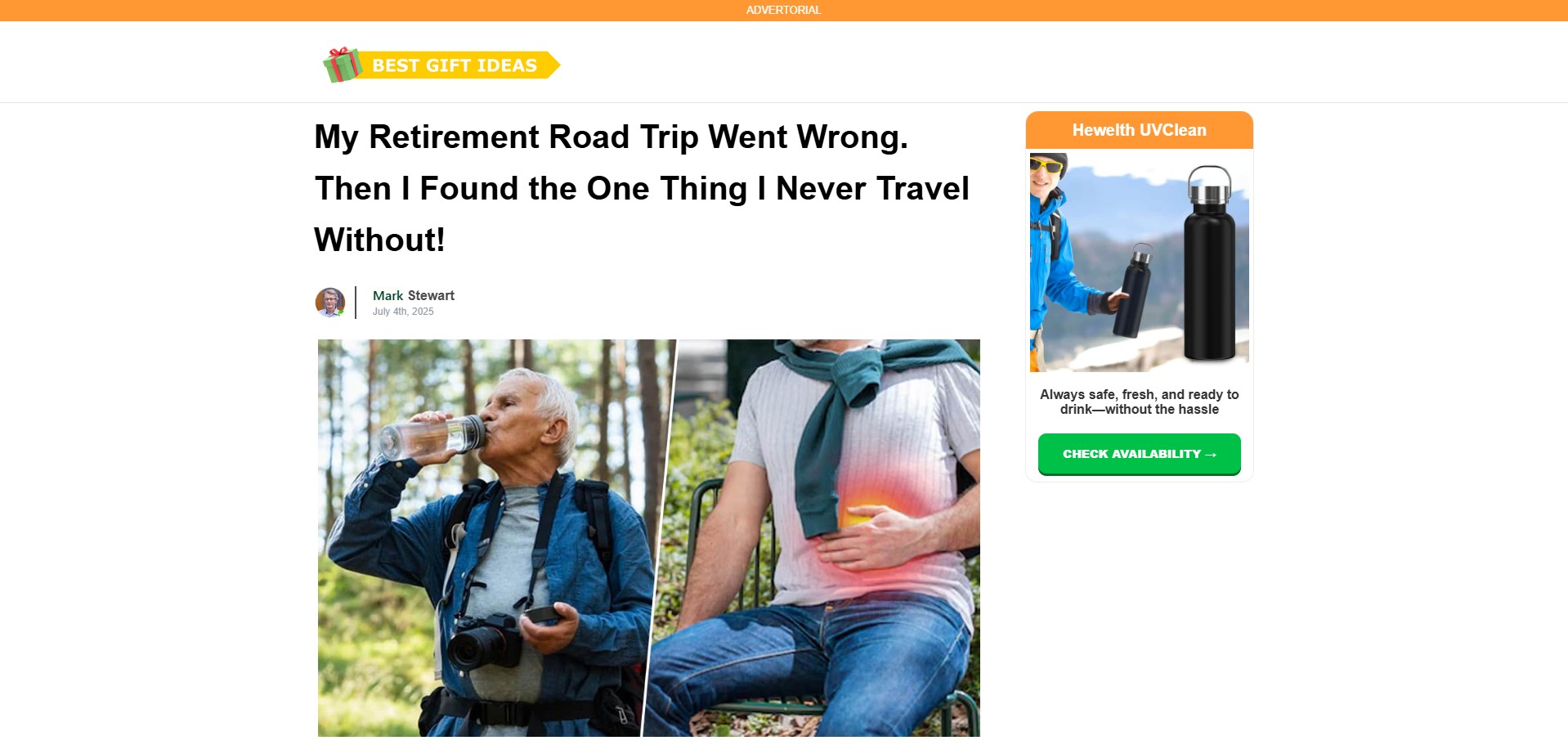
Task: Click the article headline about retirement road trip
Action: pyautogui.click(x=642, y=188)
